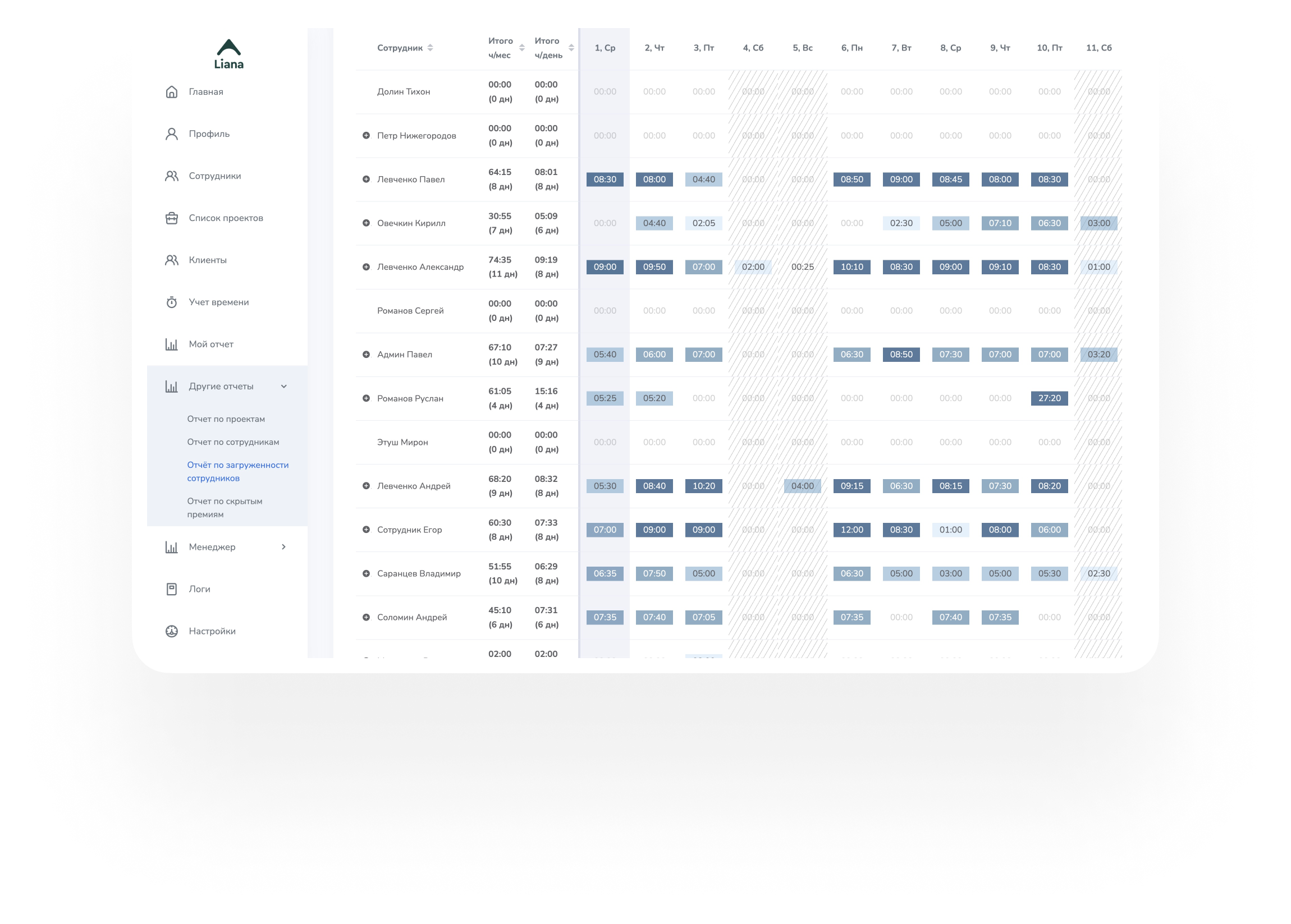Open Профиль via user icon
The width and height of the screenshot is (1291, 924).
pyautogui.click(x=171, y=134)
